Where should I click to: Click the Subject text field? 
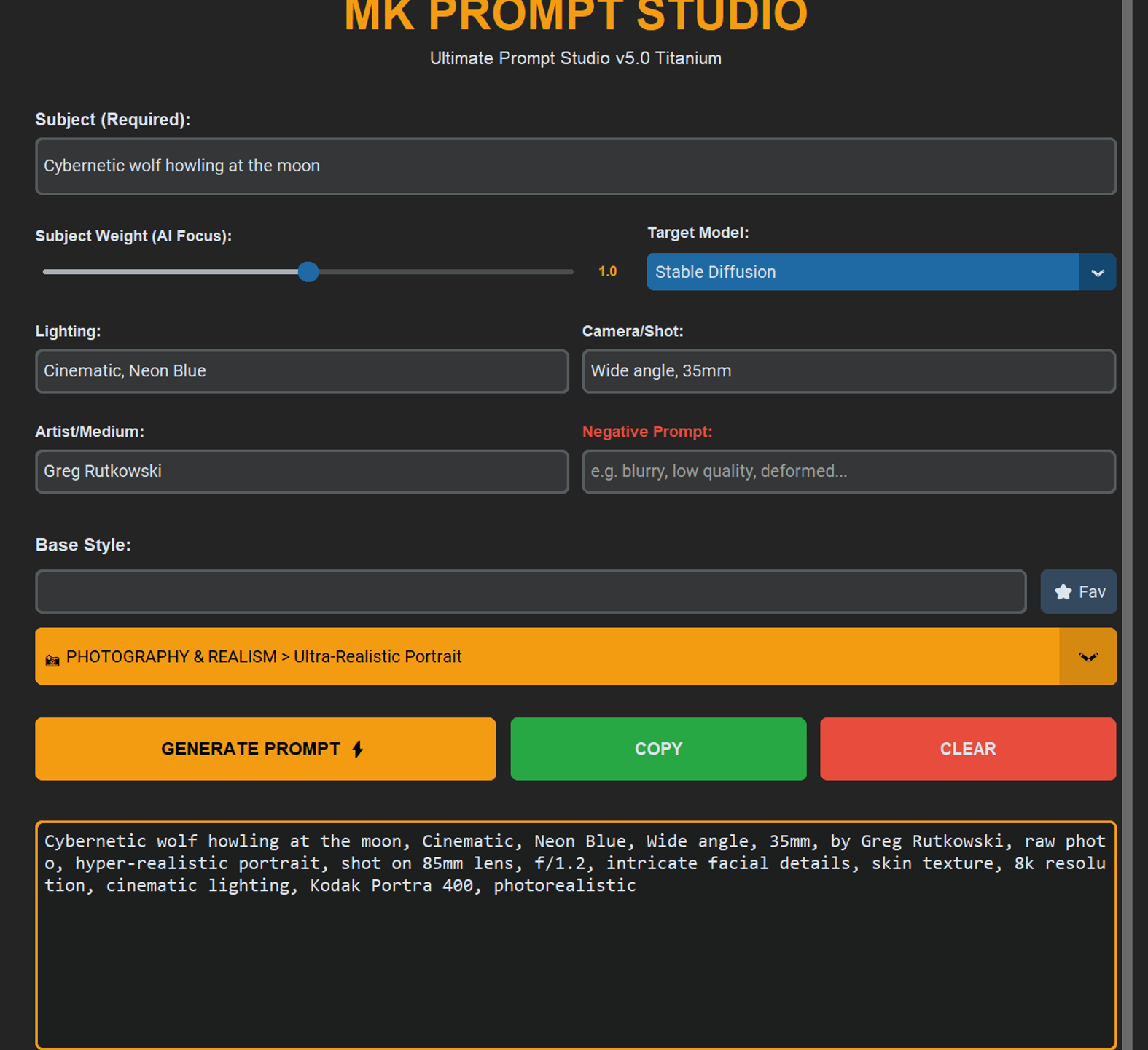(575, 166)
